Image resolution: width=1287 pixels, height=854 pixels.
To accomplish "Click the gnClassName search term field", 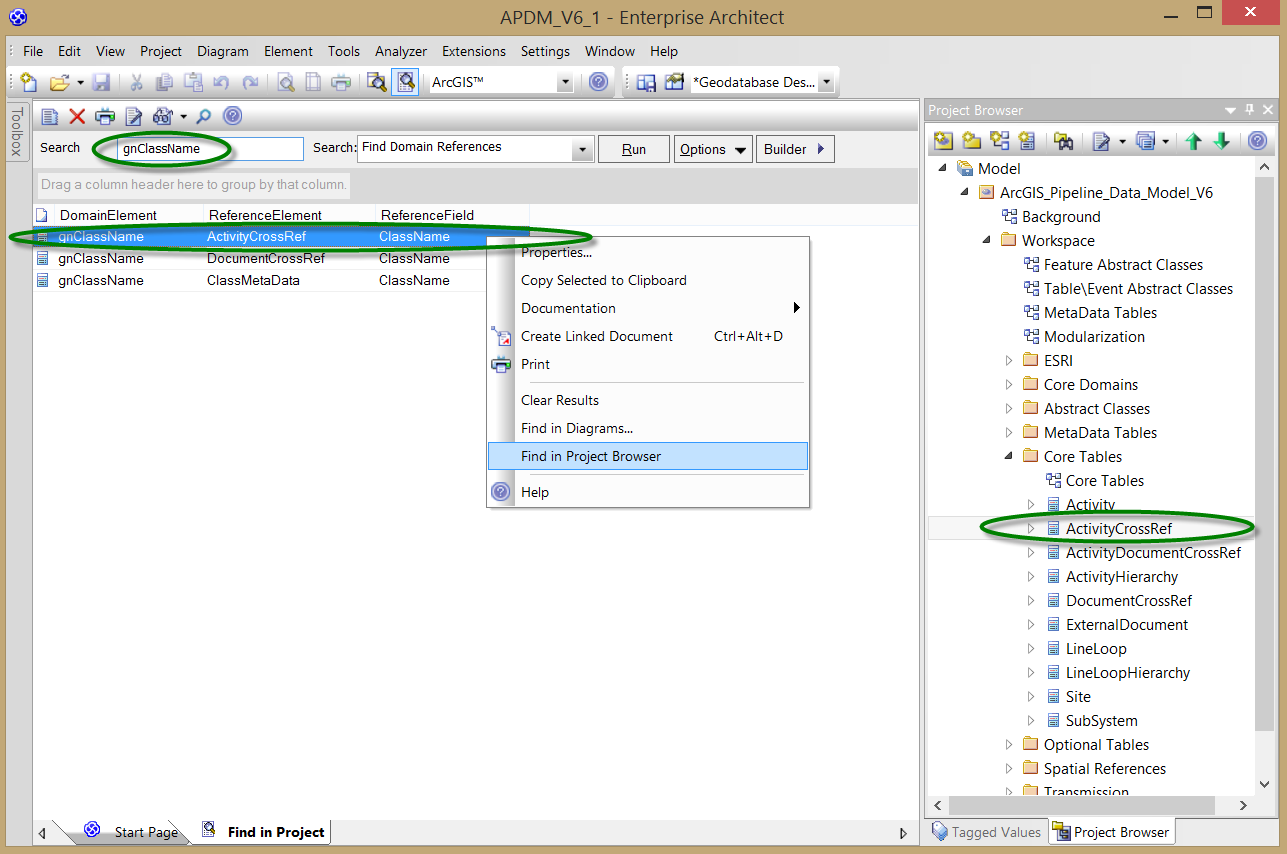I will [x=208, y=149].
